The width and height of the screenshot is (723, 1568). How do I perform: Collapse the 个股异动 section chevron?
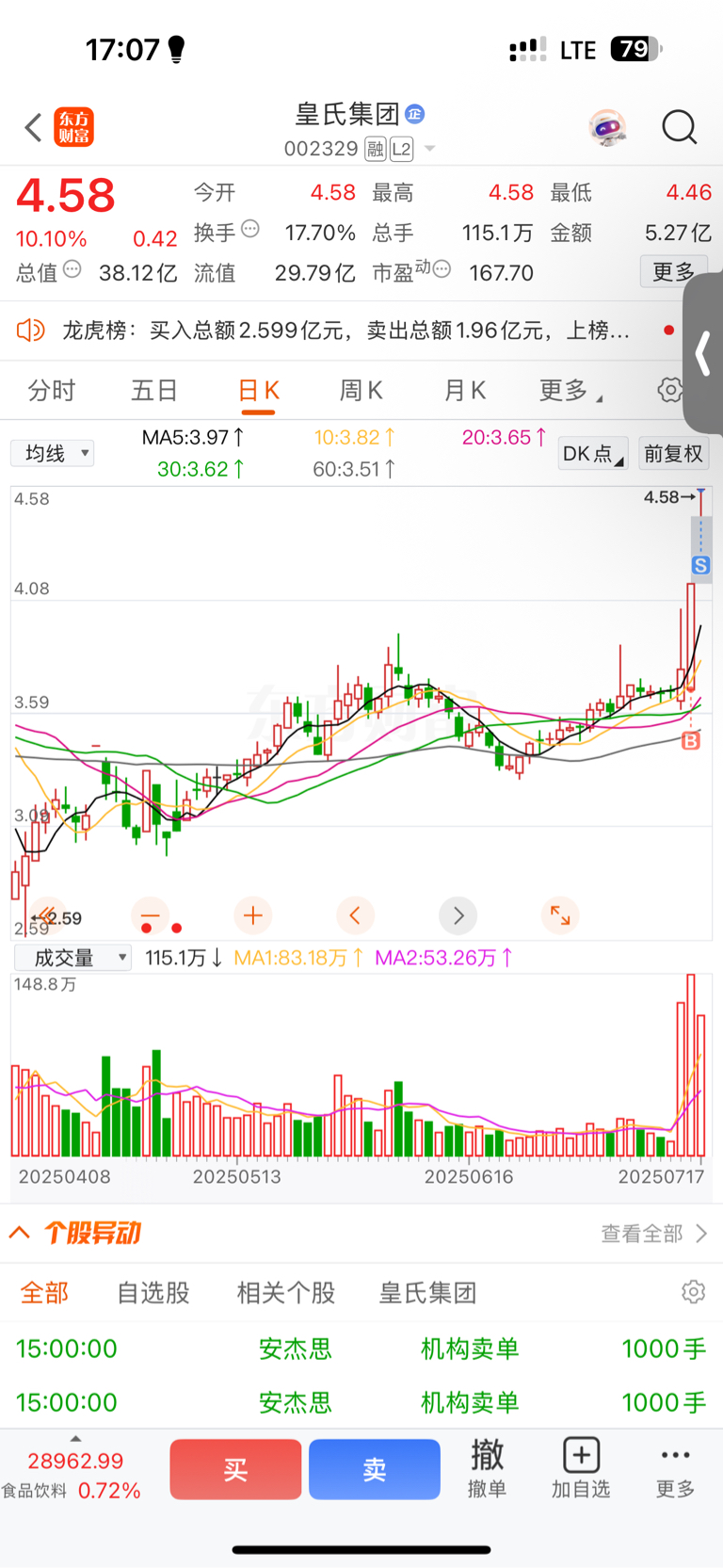(x=19, y=1233)
